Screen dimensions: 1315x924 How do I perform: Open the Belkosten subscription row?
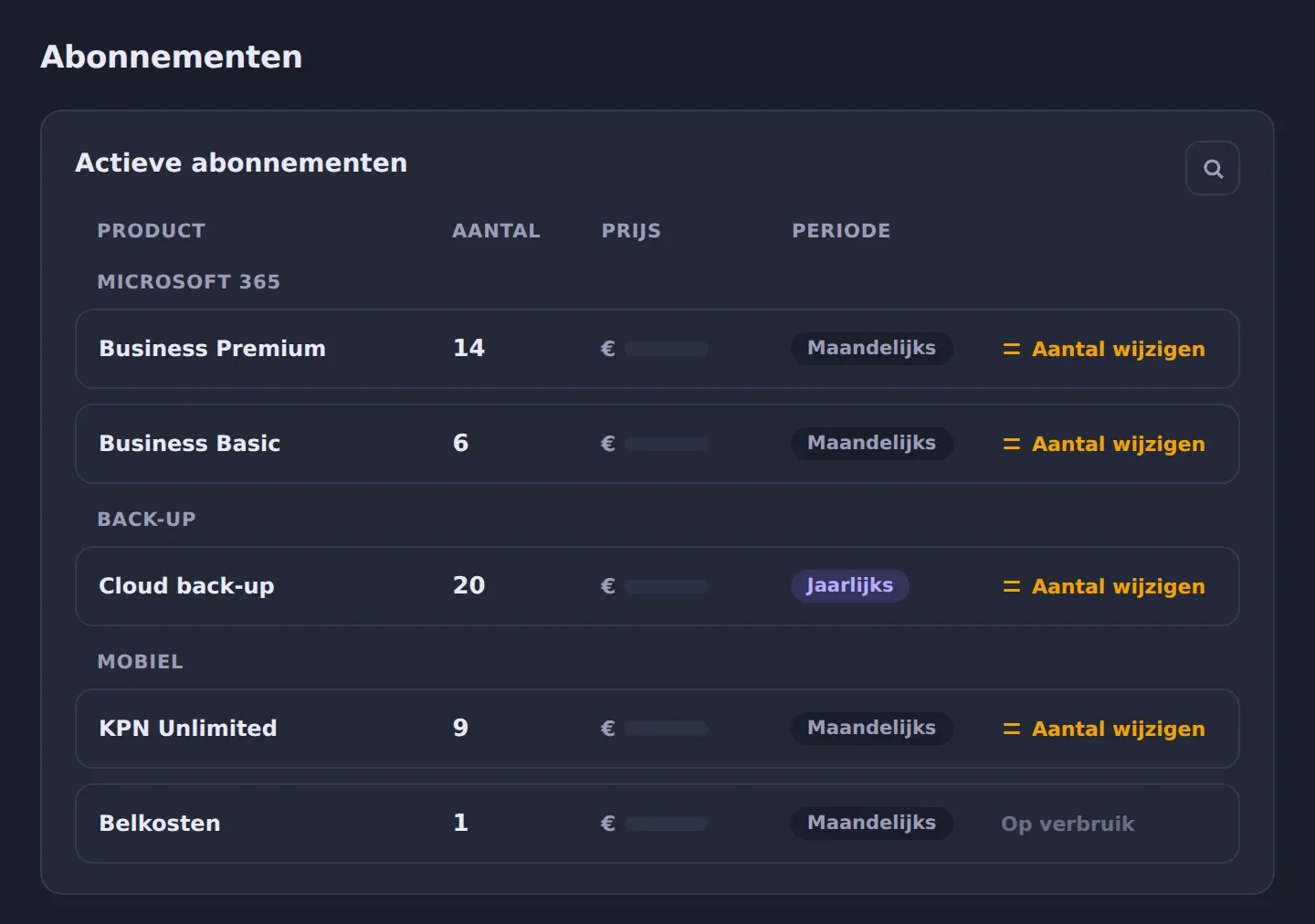point(657,824)
